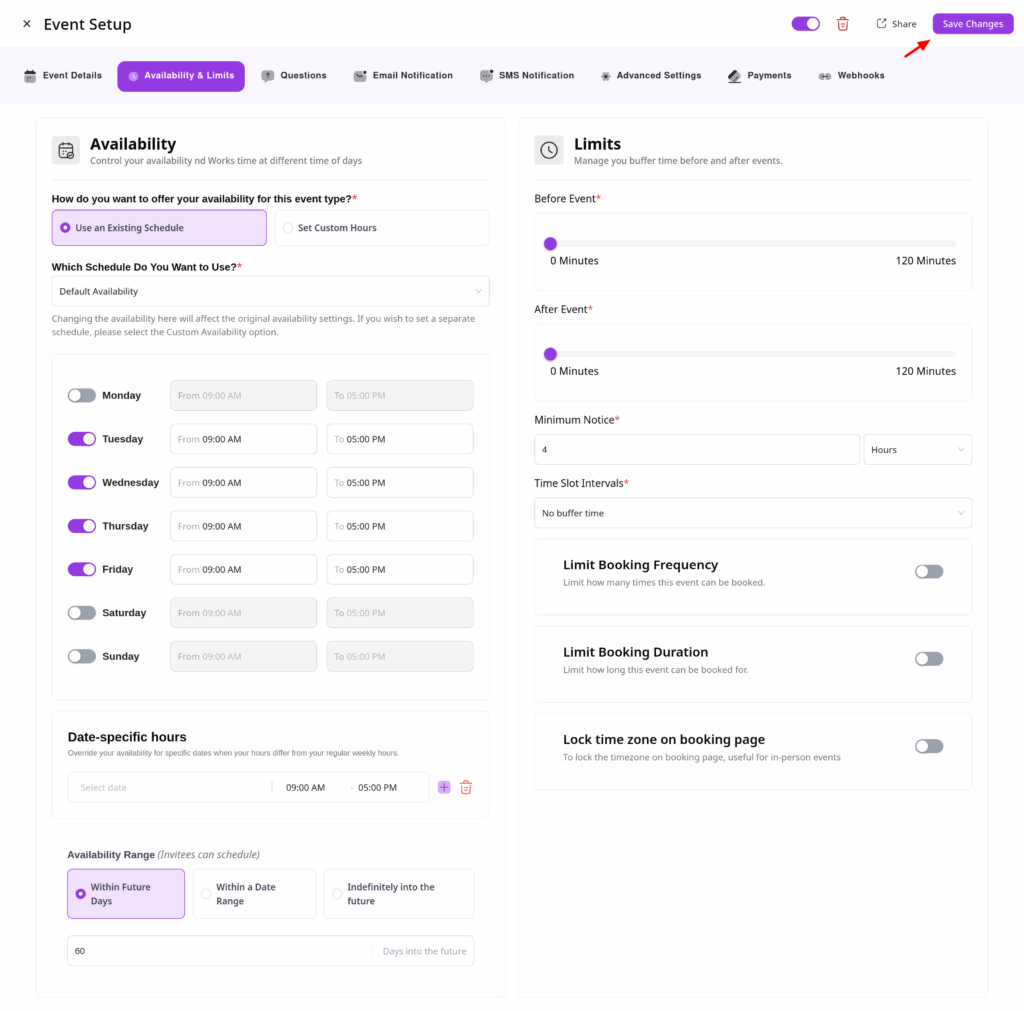Click the Availability calendar icon
Screen dimensions: 1024x1011
pyautogui.click(x=66, y=150)
